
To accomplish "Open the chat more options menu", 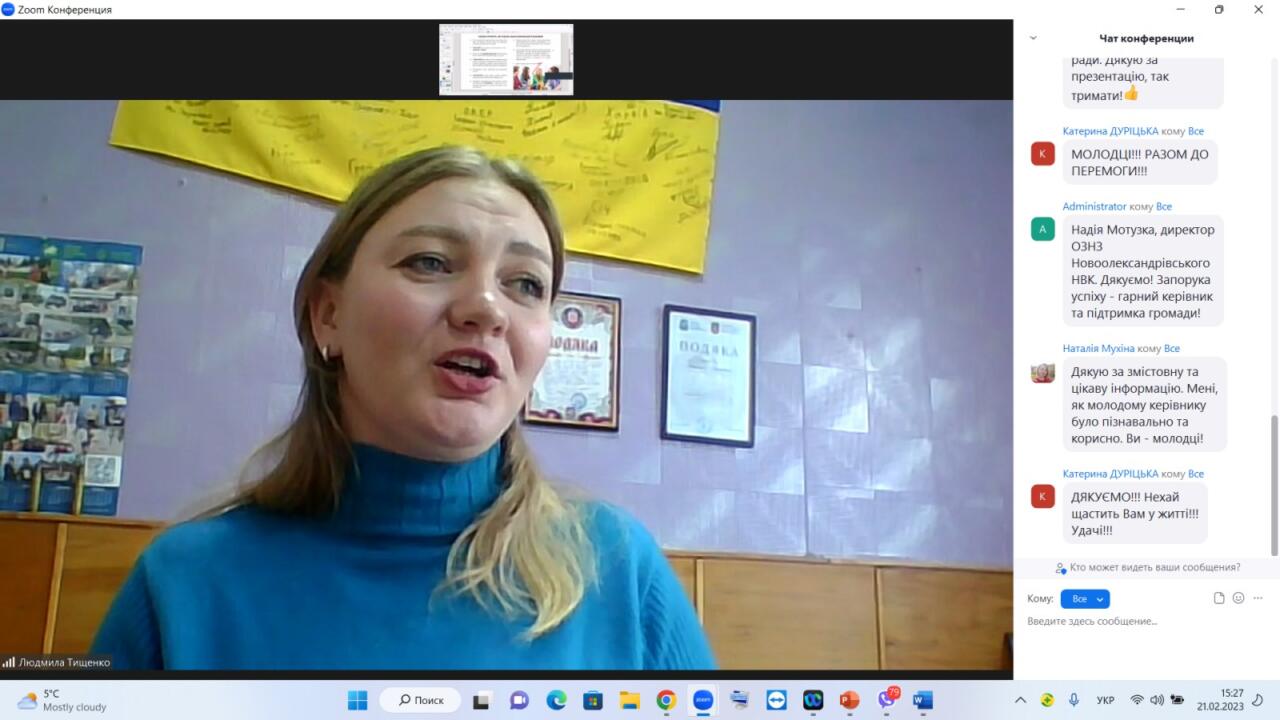I will pyautogui.click(x=1258, y=598).
